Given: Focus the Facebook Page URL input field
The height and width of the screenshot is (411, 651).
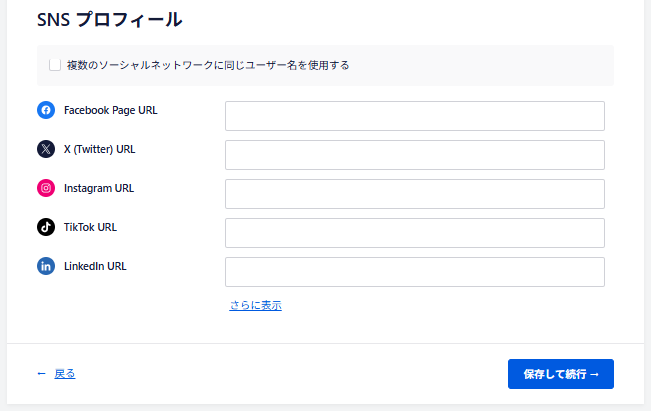Looking at the screenshot, I should coord(414,116).
